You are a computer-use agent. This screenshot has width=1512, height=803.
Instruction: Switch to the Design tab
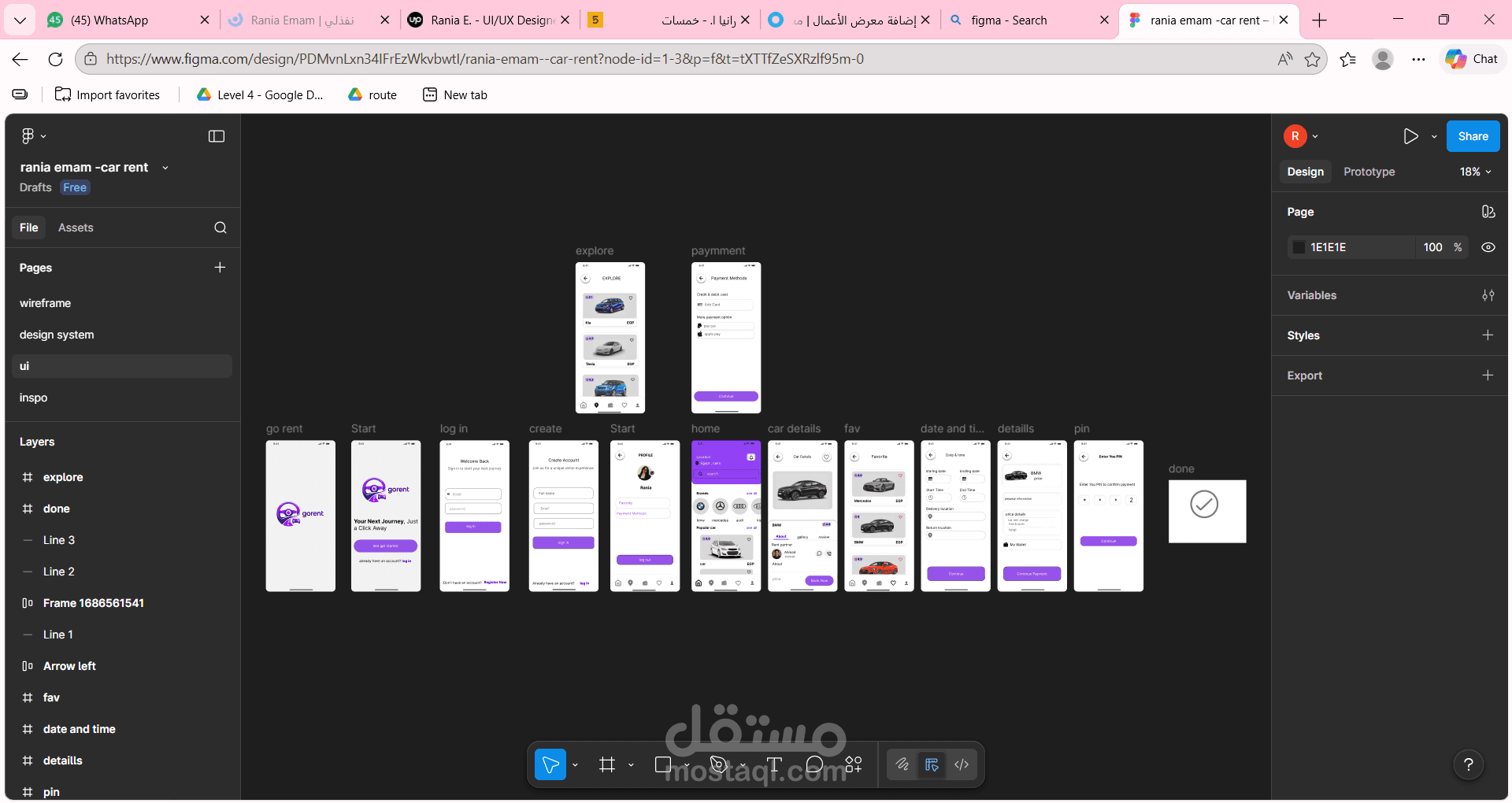tap(1305, 172)
